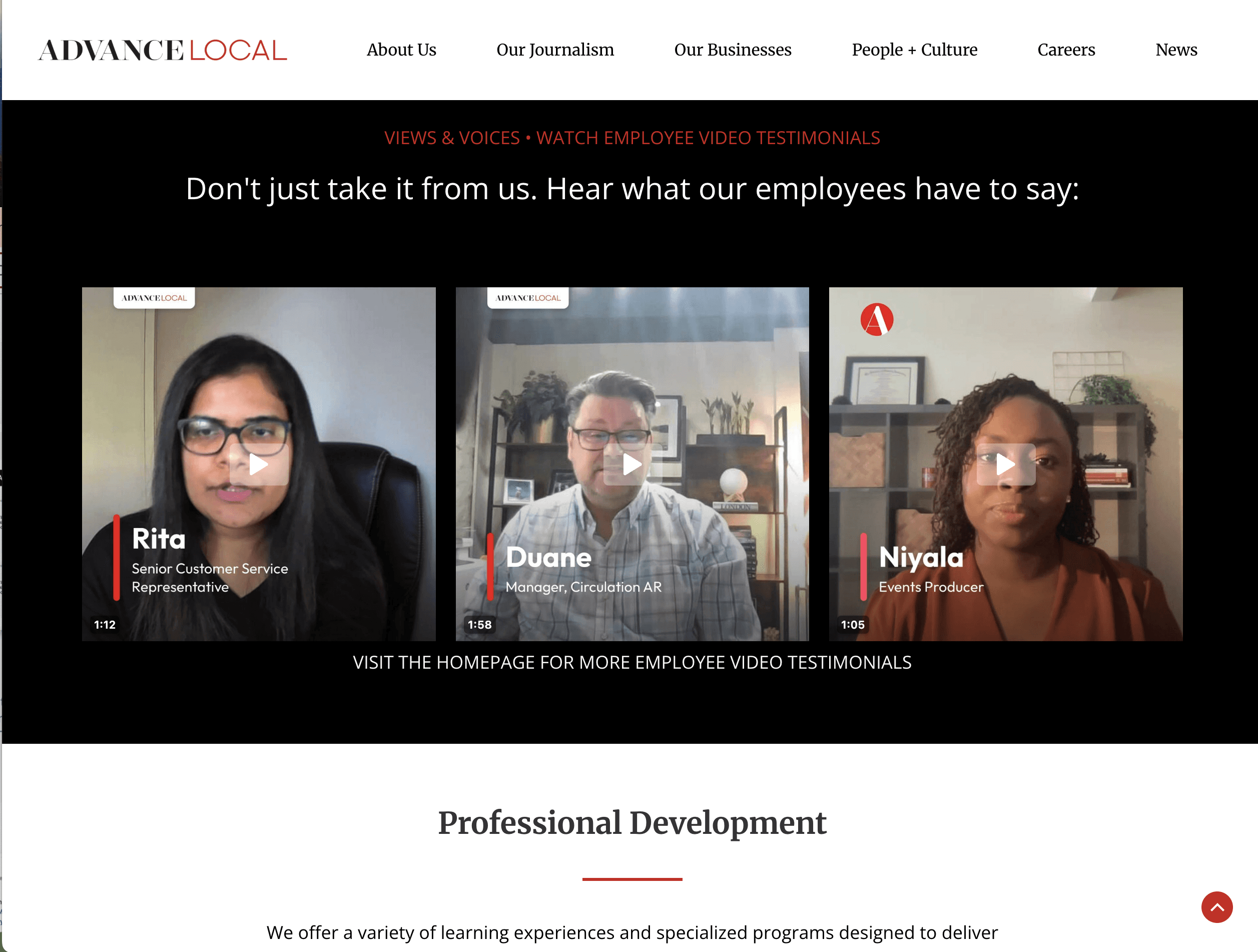Play Rita's testimonial video
Viewport: 1258px width, 952px height.
(259, 464)
